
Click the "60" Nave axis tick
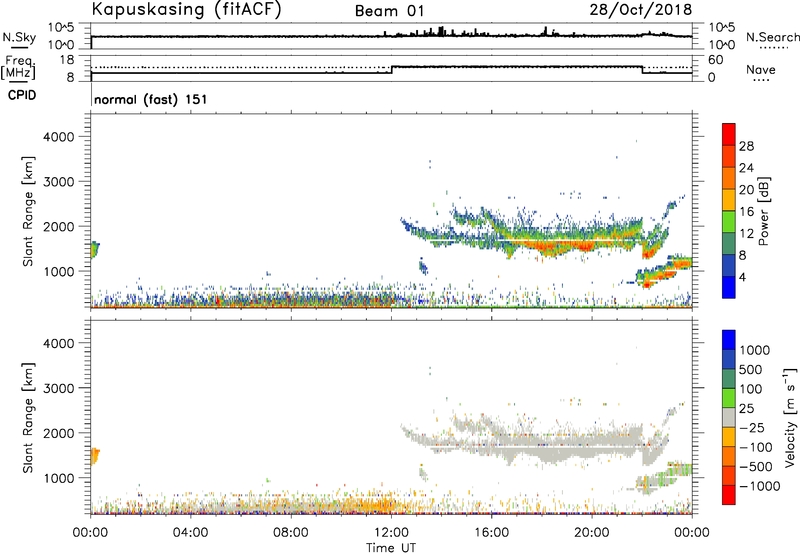click(x=715, y=60)
